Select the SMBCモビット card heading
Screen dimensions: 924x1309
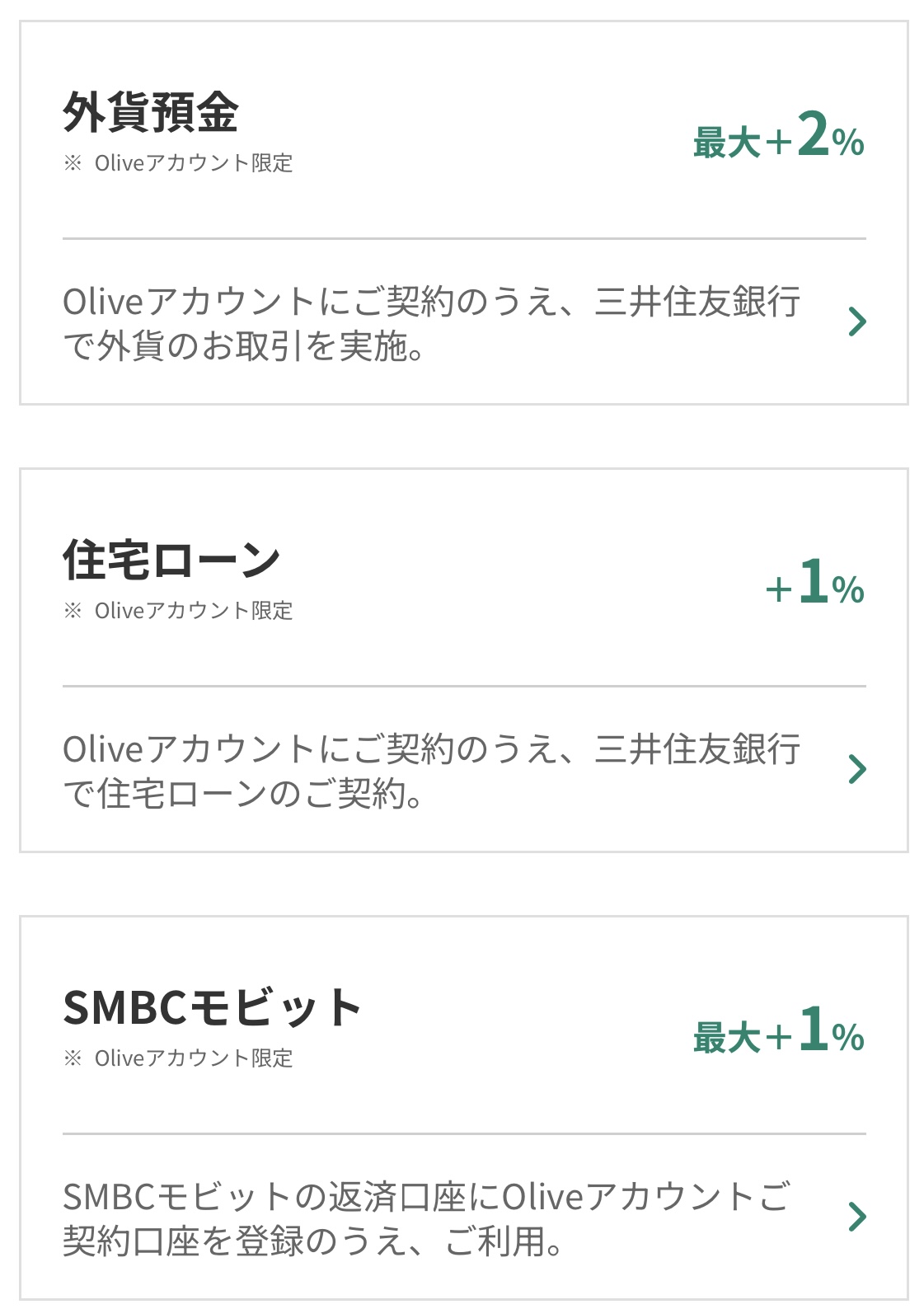coord(212,1008)
